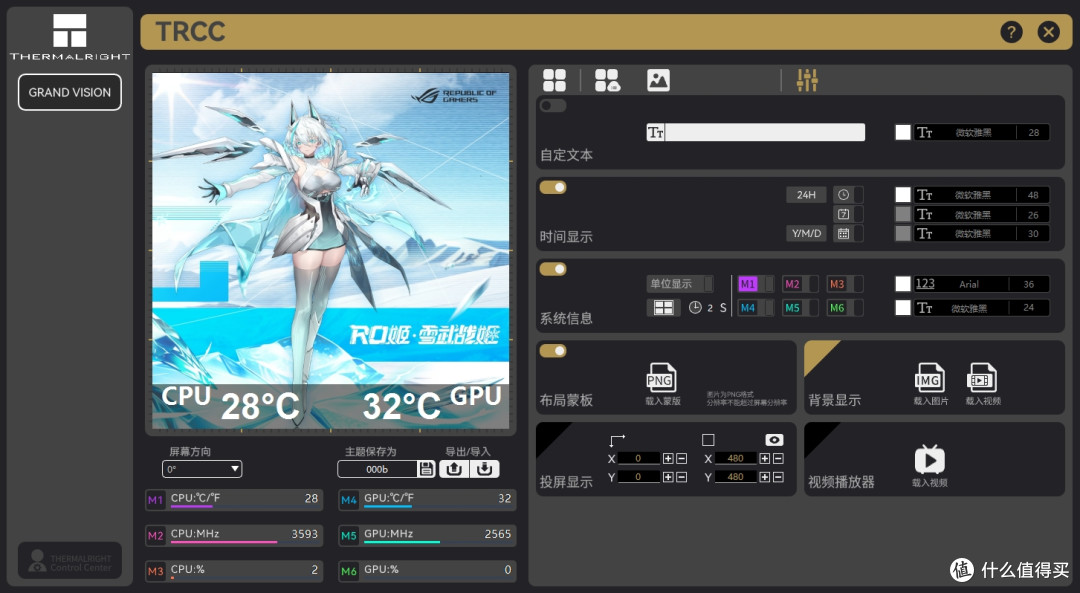Image resolution: width=1080 pixels, height=593 pixels.
Task: Click the size square icon in 投屏显示
Action: (x=708, y=439)
